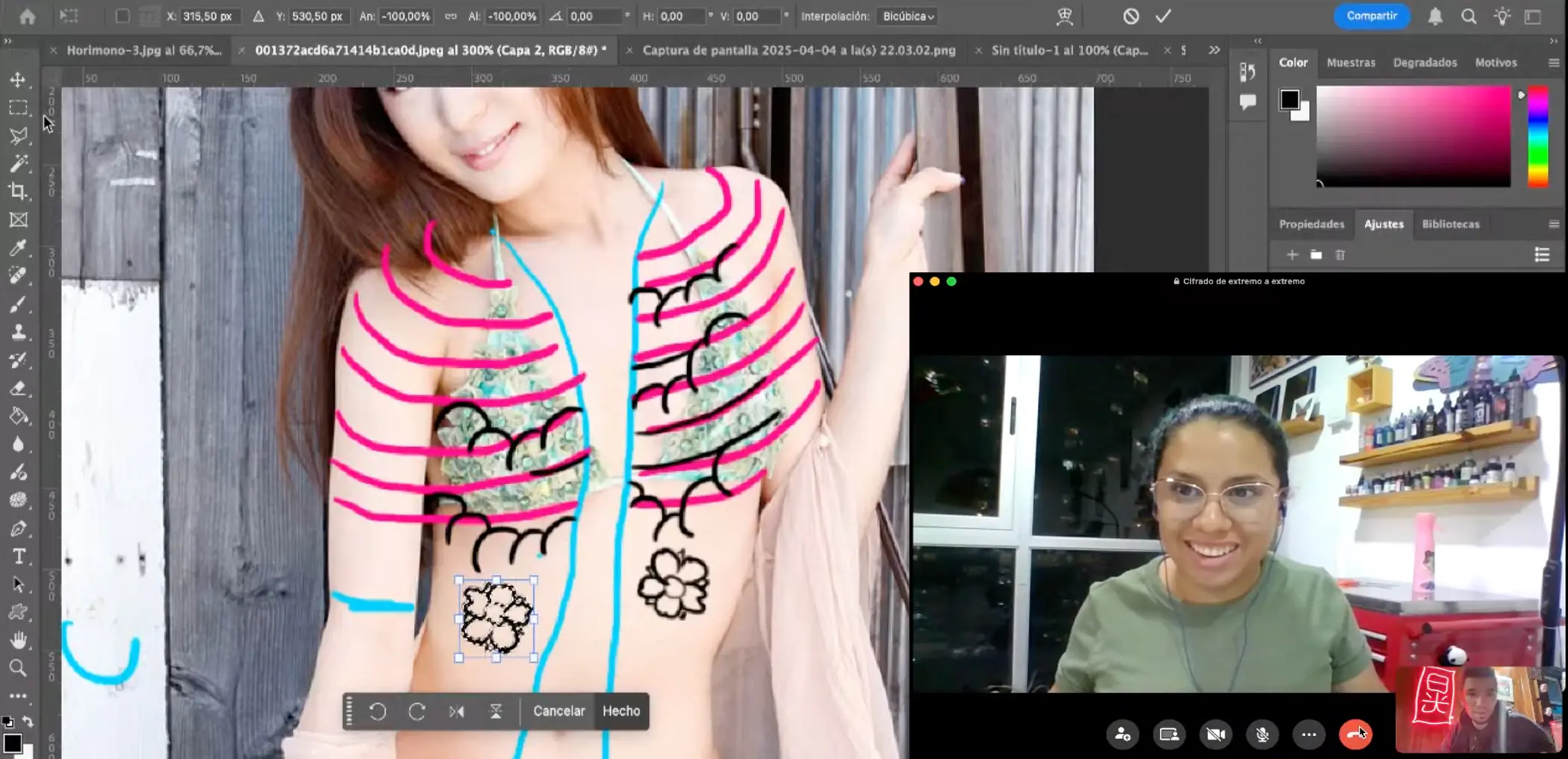Swap foreground and background colors
This screenshot has width=1568, height=759.
[x=28, y=722]
